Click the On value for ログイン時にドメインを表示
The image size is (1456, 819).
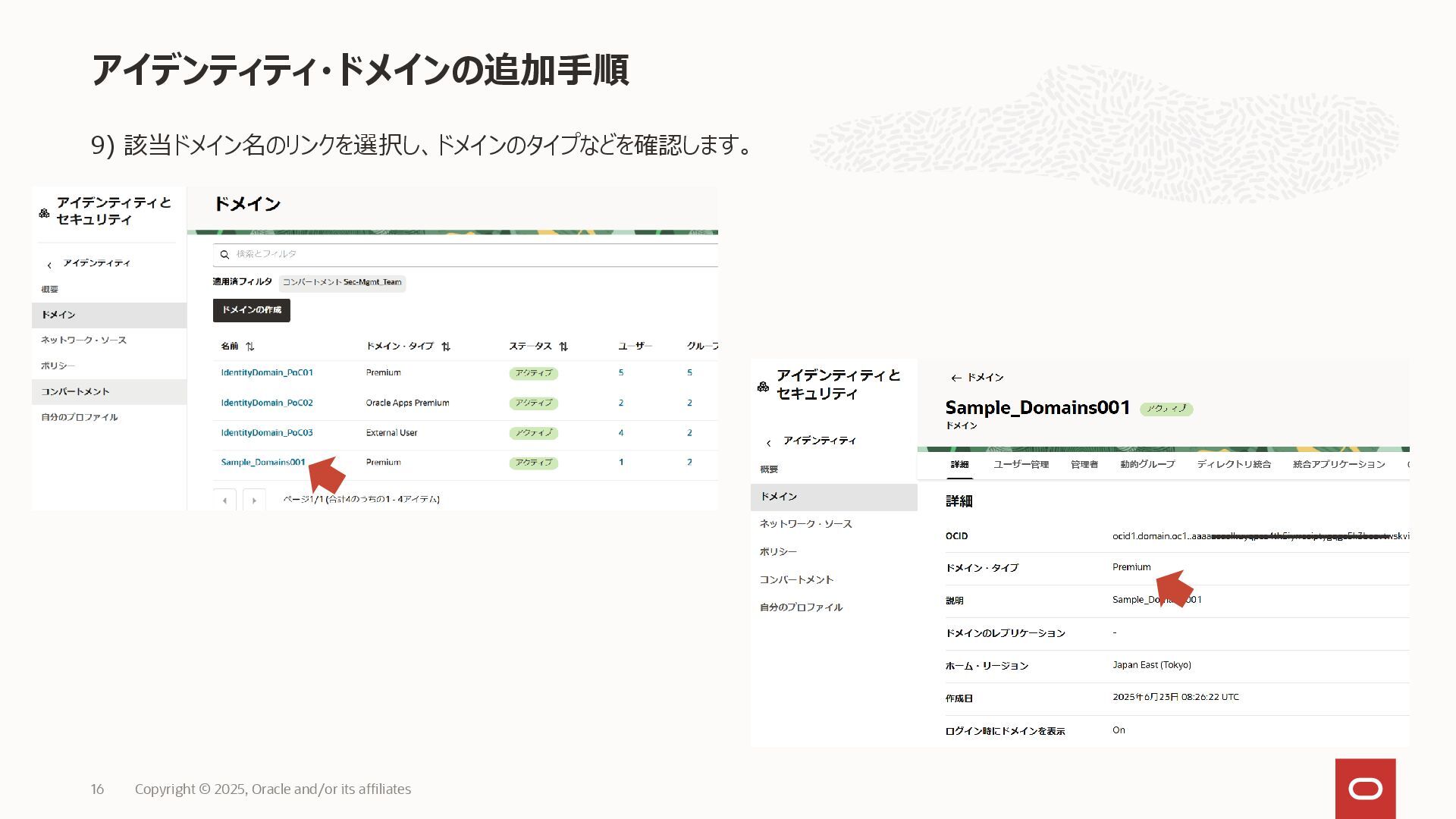[1119, 730]
